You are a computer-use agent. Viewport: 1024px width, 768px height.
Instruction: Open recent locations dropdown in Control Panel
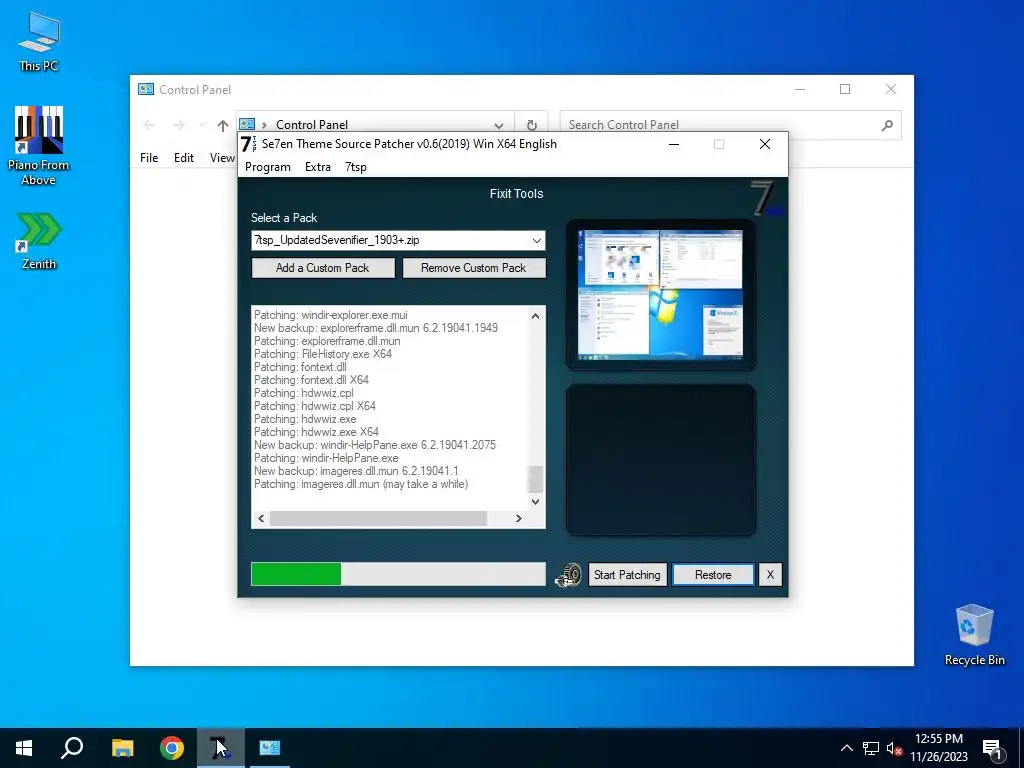coord(202,125)
